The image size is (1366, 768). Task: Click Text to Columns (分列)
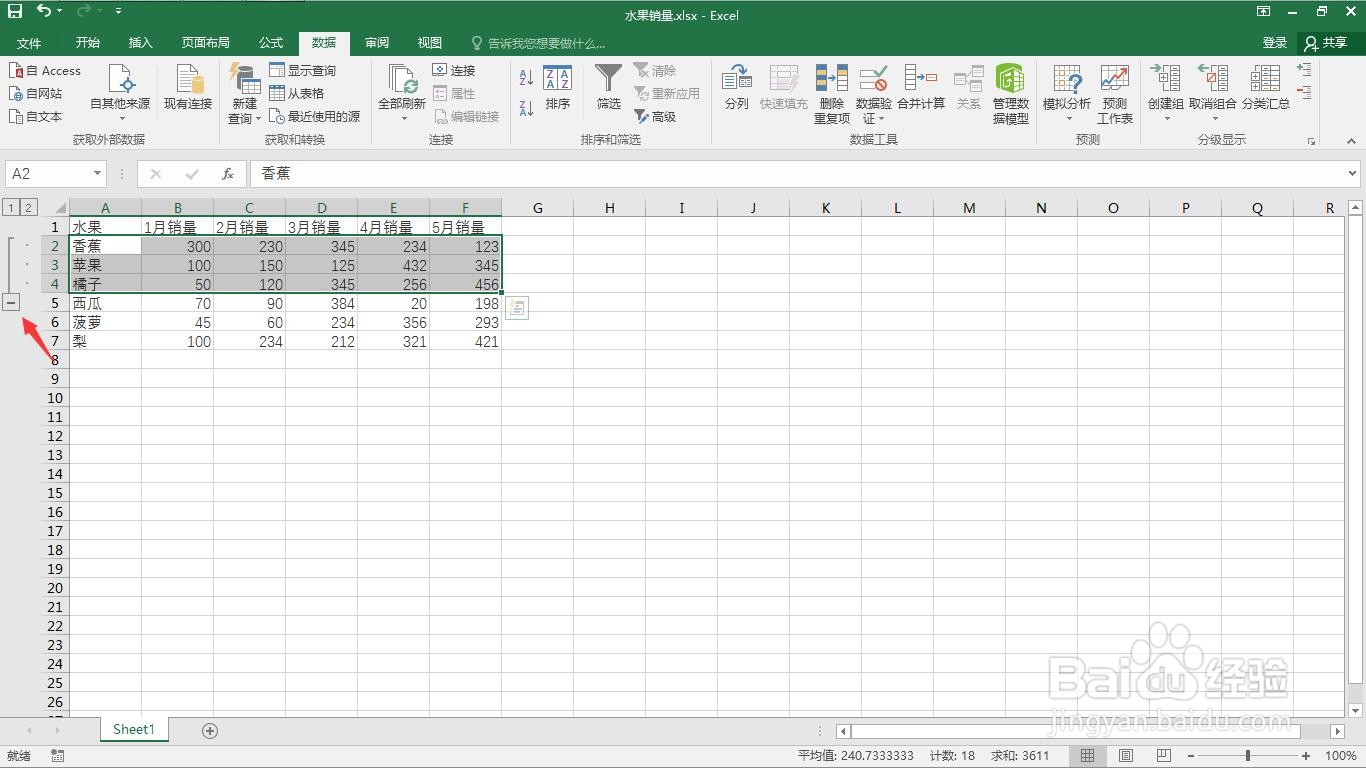click(737, 88)
